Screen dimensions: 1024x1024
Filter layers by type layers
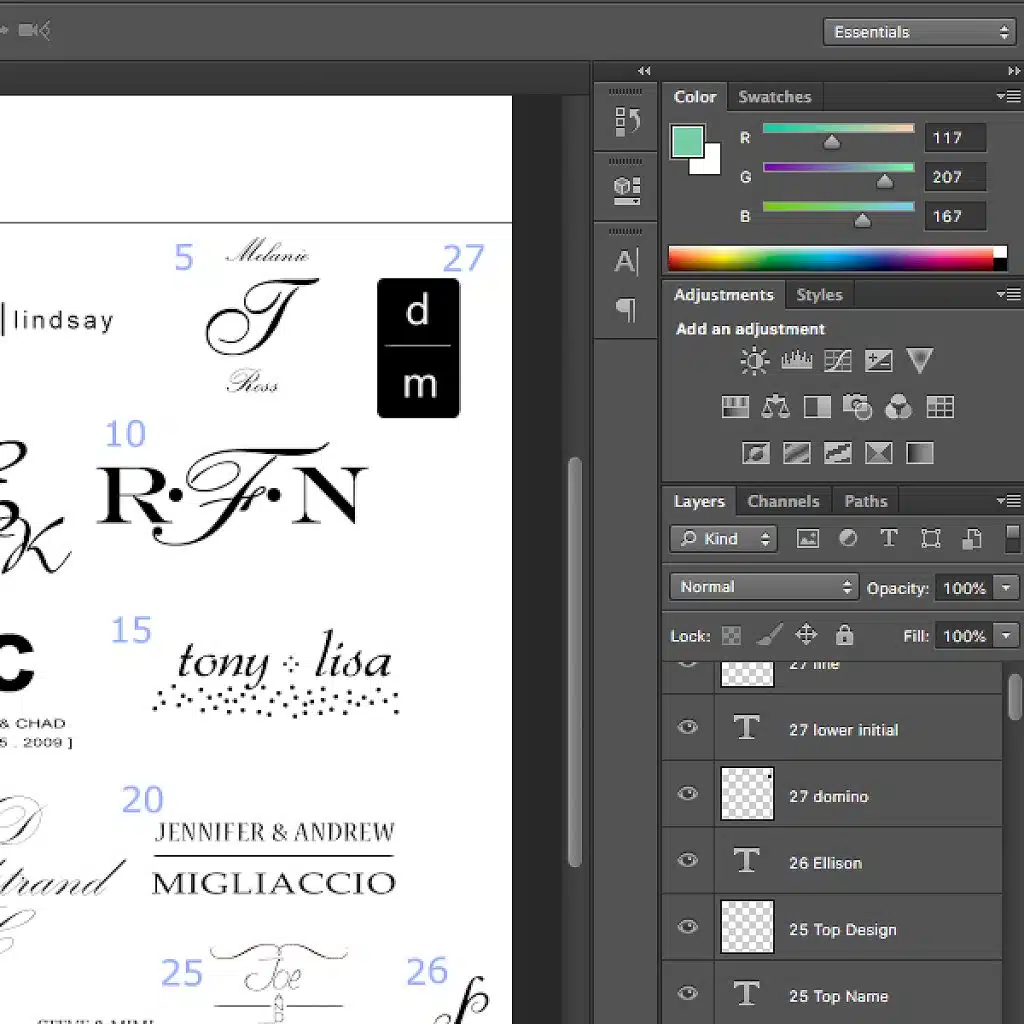coord(888,539)
